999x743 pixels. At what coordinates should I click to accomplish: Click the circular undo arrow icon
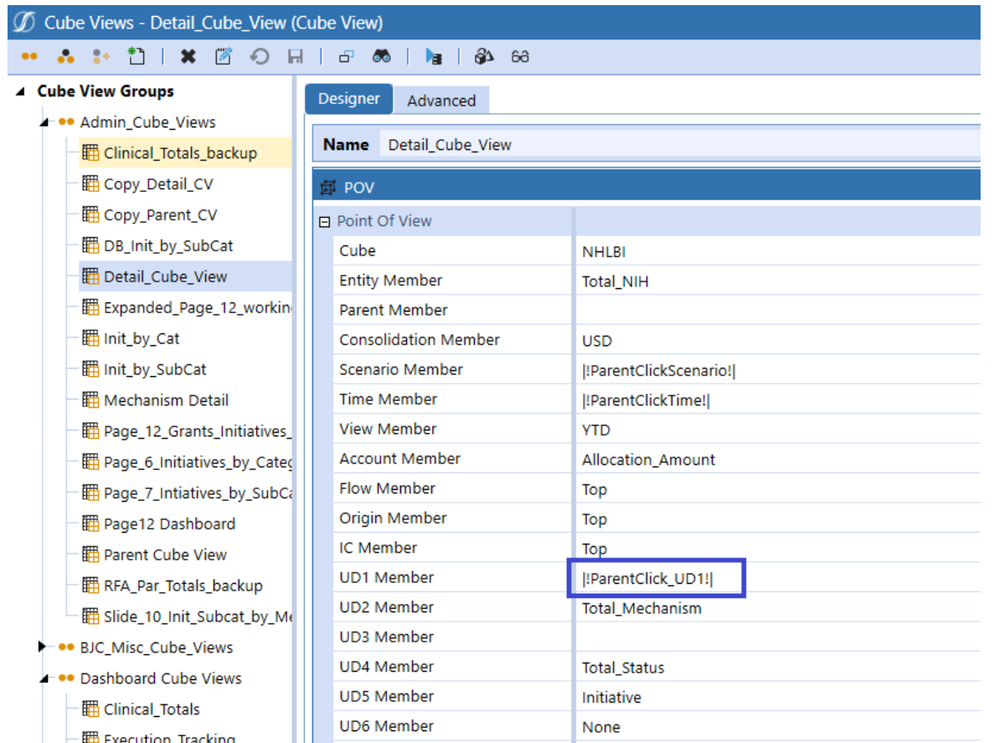259,57
